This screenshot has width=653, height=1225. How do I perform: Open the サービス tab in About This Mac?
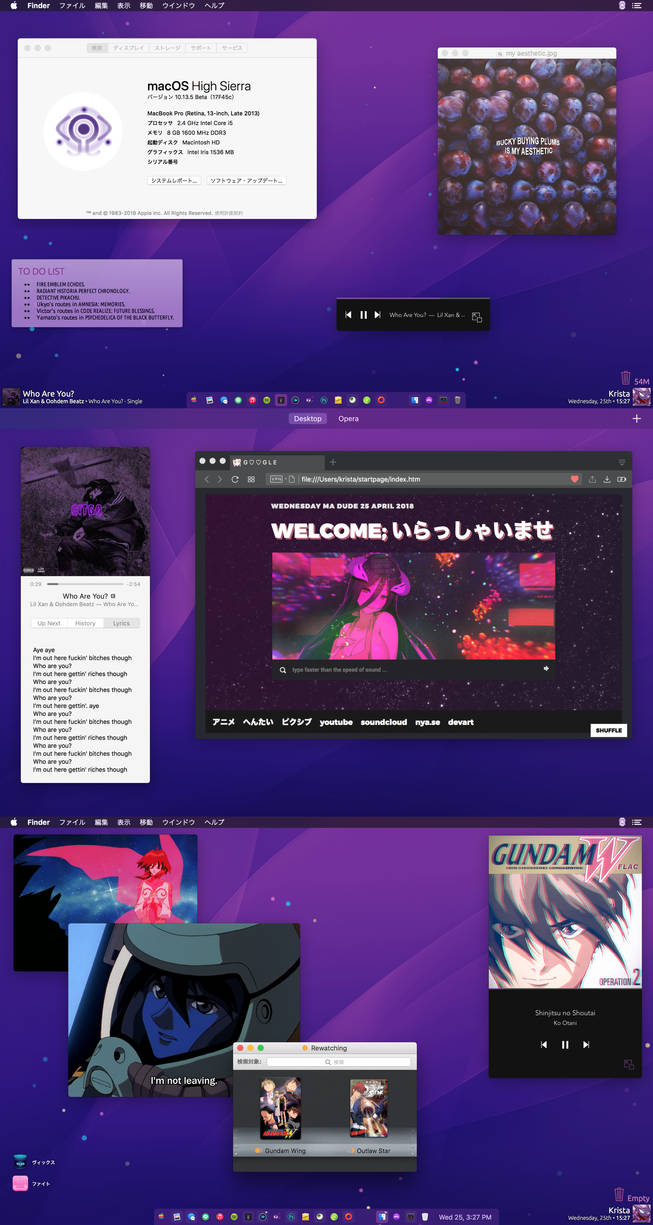pyautogui.click(x=232, y=48)
